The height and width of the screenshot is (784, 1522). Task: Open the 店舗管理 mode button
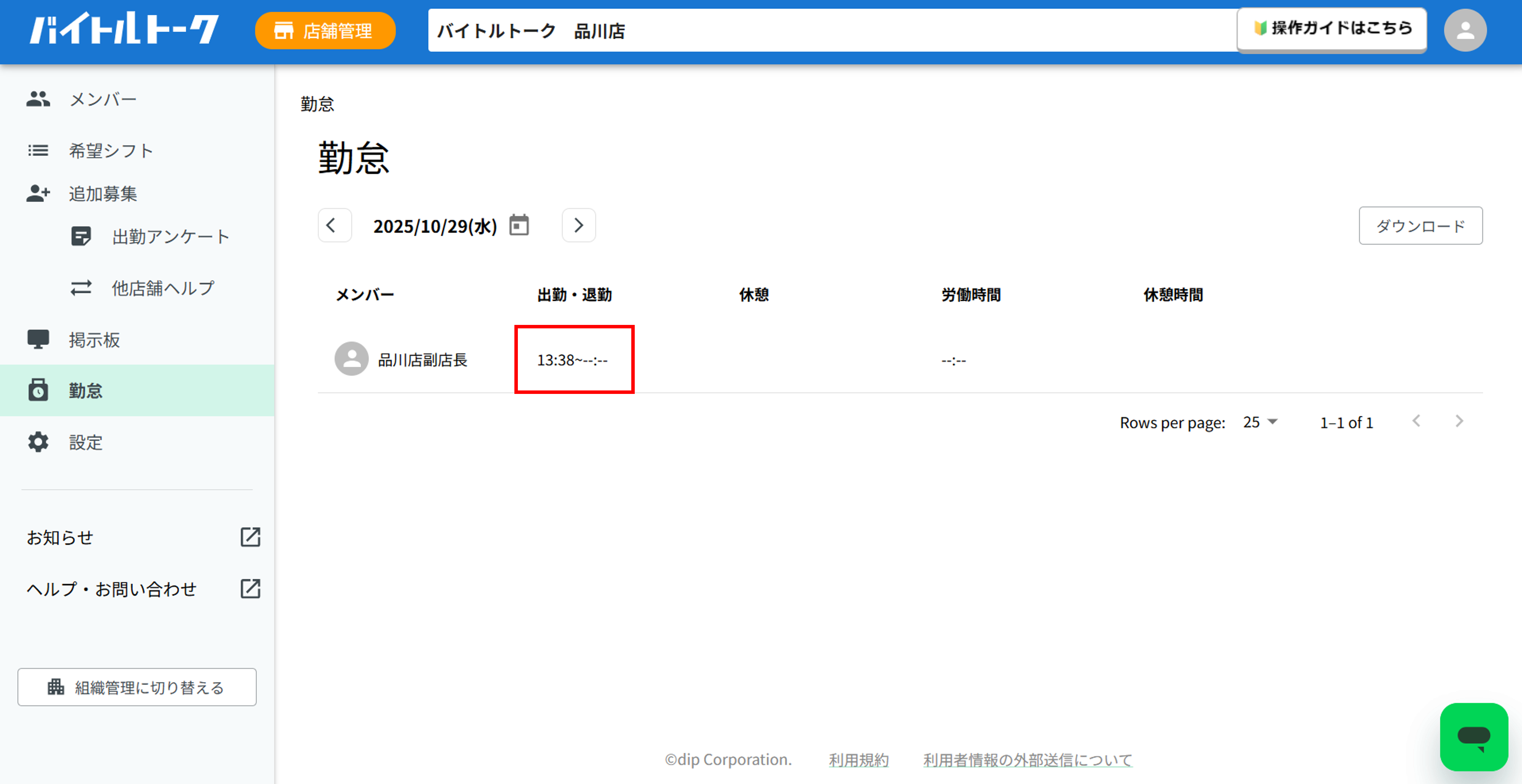tap(325, 31)
